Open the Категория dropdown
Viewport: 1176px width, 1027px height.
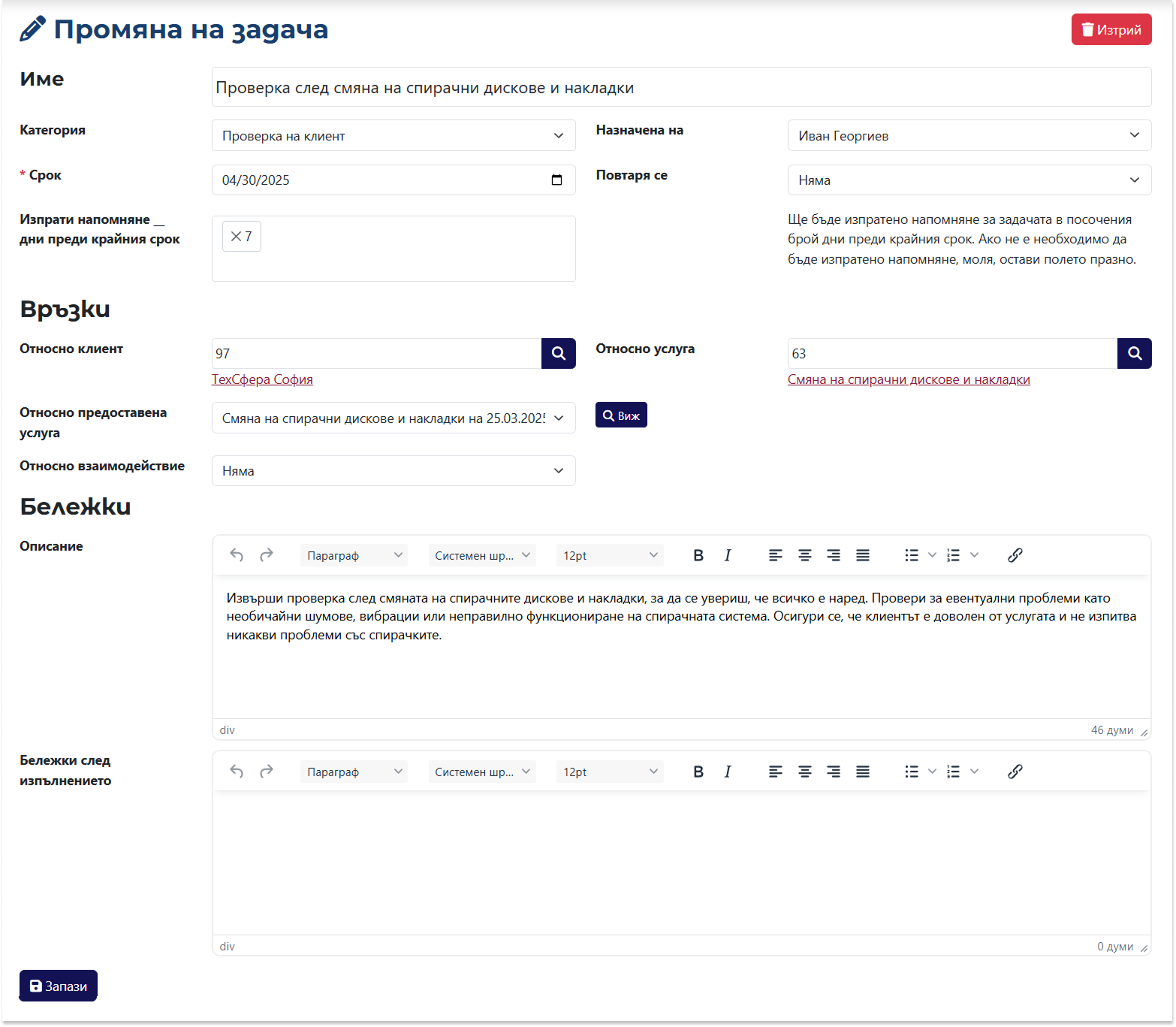tap(394, 135)
